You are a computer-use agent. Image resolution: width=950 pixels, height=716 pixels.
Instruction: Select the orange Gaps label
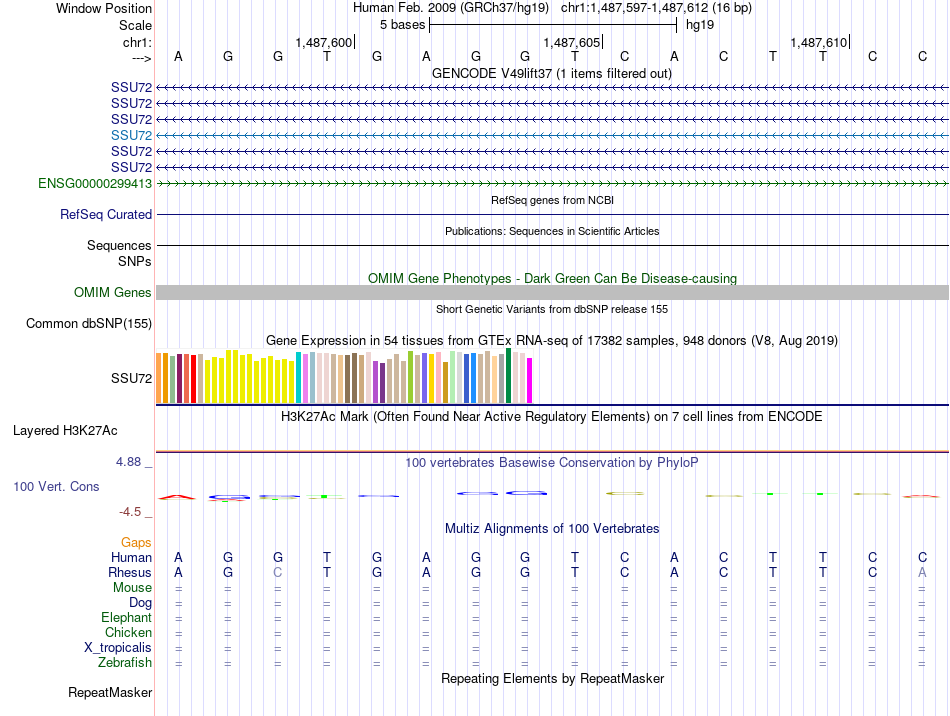pos(136,543)
